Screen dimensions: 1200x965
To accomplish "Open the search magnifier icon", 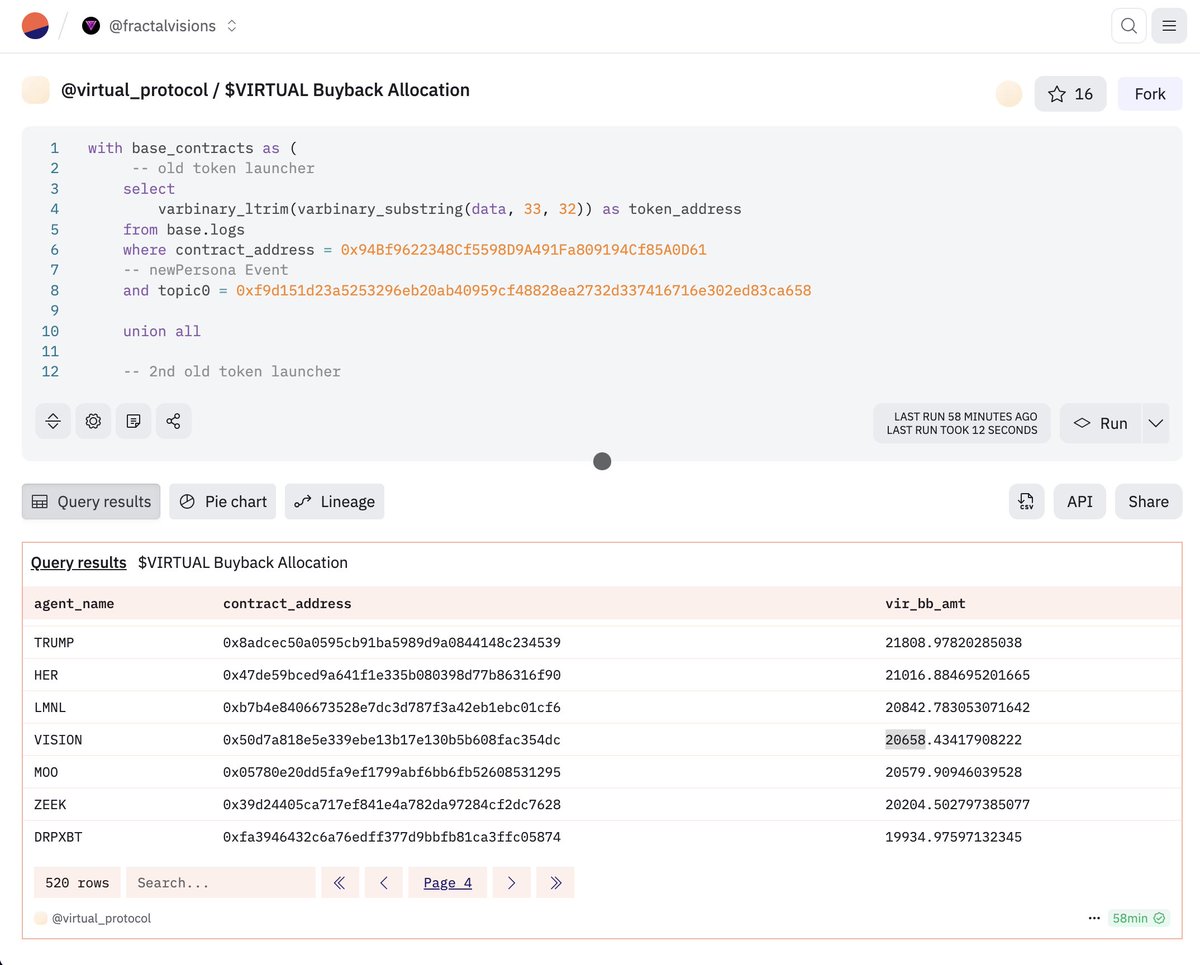I will (1129, 26).
